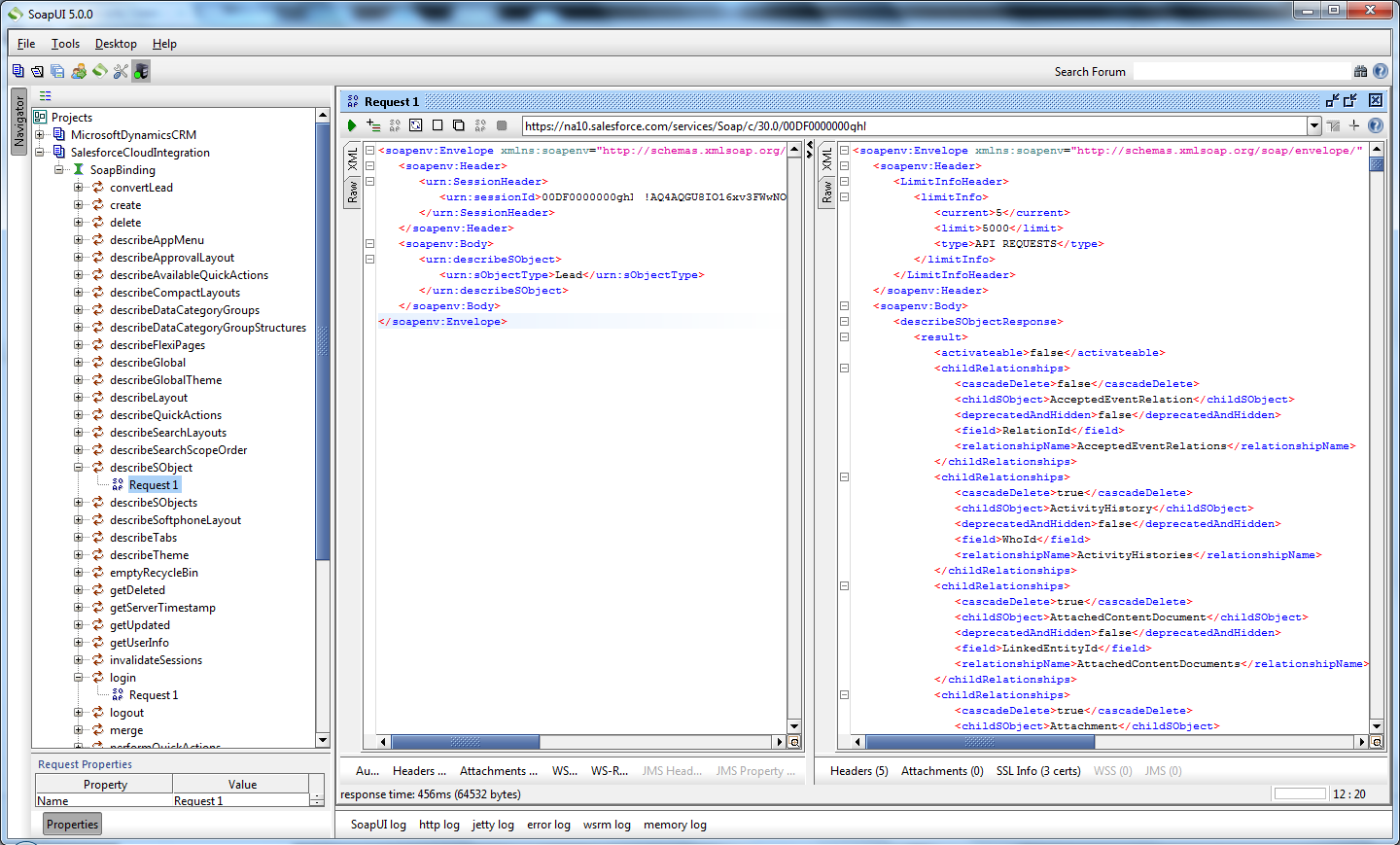Screen dimensions: 1400x845
Task: Click the navigator tree vertical scrollbar thumb
Action: [x=323, y=341]
